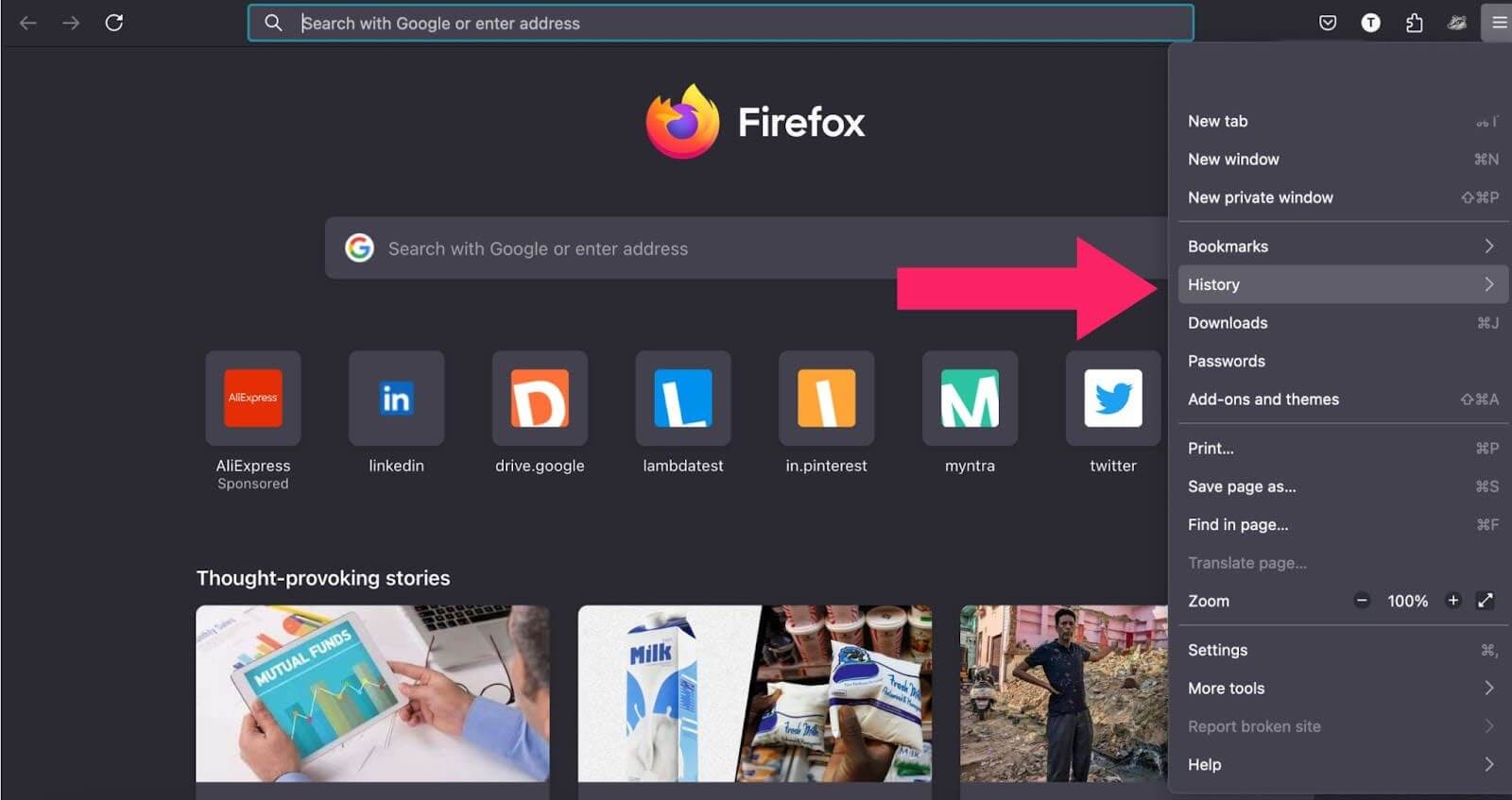Image resolution: width=1512 pixels, height=800 pixels.
Task: Expand the Help submenu chevron
Action: pyautogui.click(x=1489, y=764)
